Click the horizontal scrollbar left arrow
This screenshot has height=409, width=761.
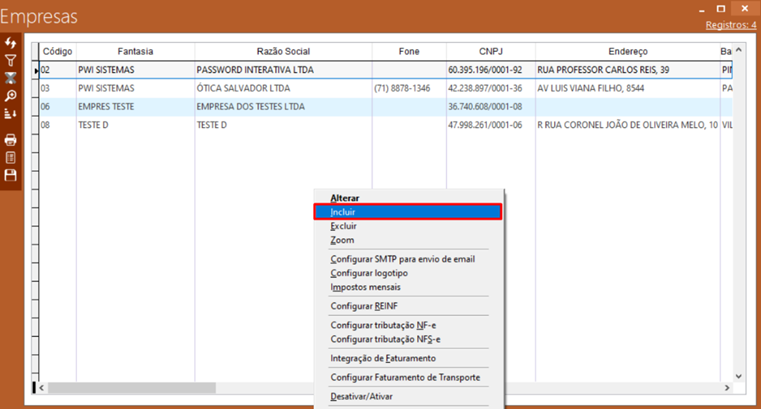(41, 387)
